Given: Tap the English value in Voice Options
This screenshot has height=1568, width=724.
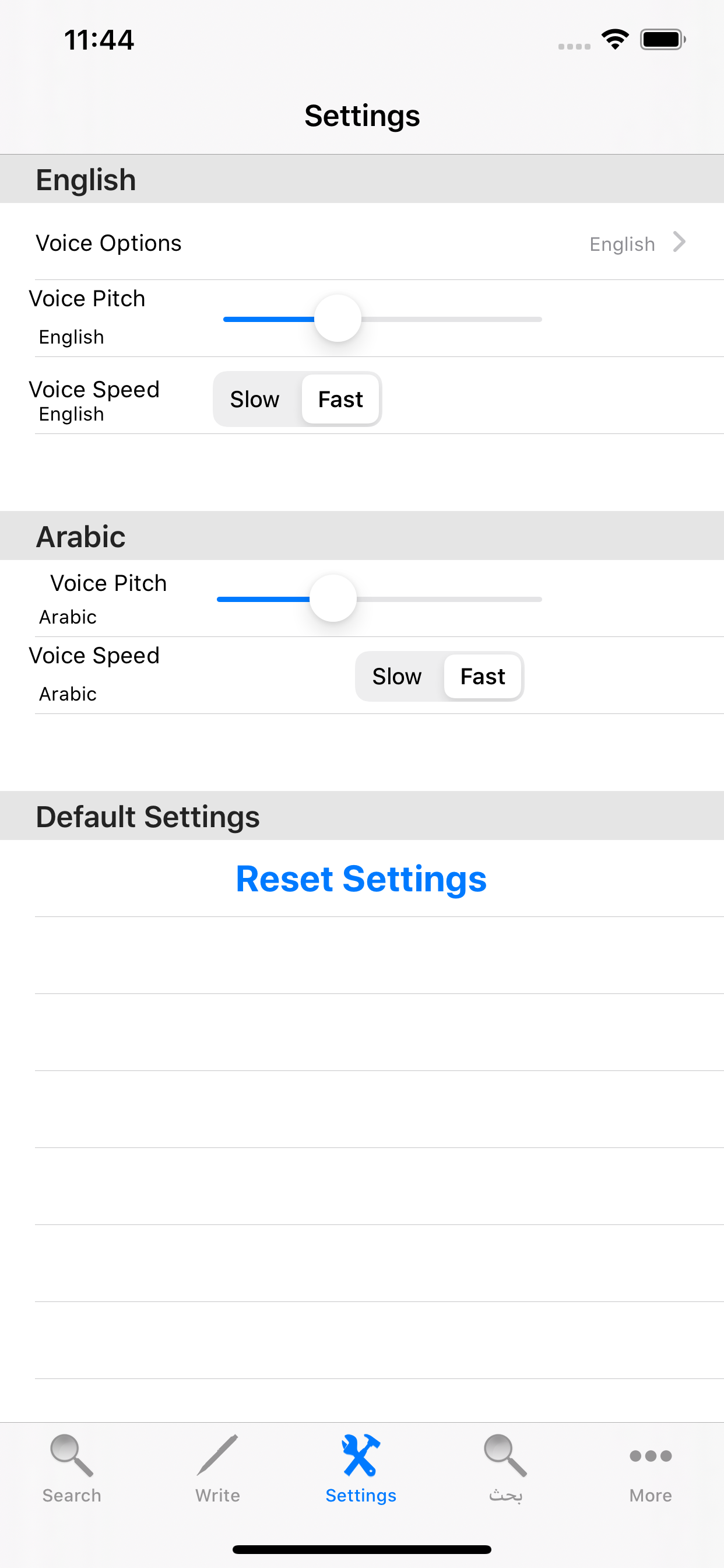Looking at the screenshot, I should point(622,244).
